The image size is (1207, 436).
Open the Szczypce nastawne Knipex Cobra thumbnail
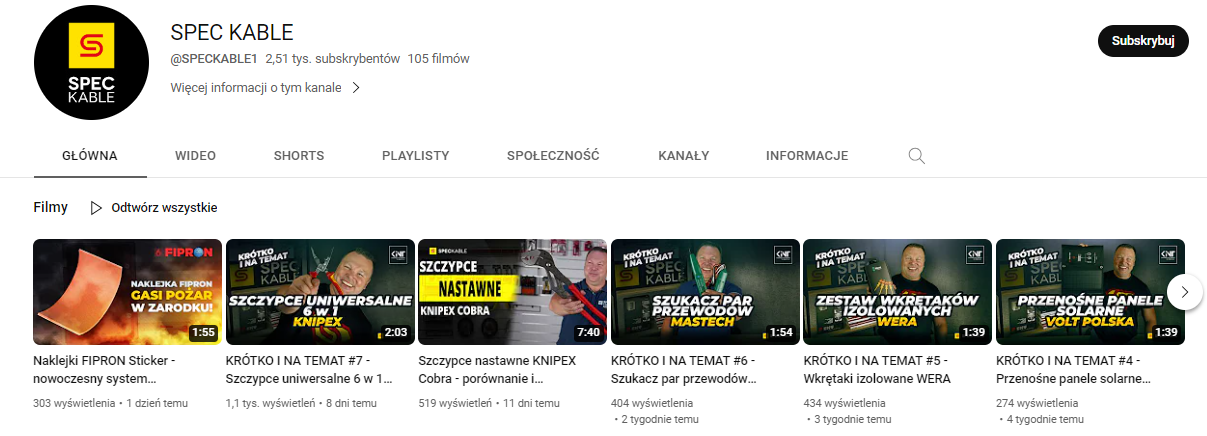512,291
